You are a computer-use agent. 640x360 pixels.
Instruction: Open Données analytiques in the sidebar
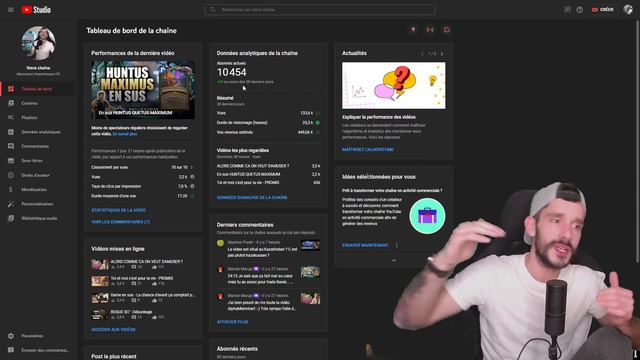[x=38, y=132]
